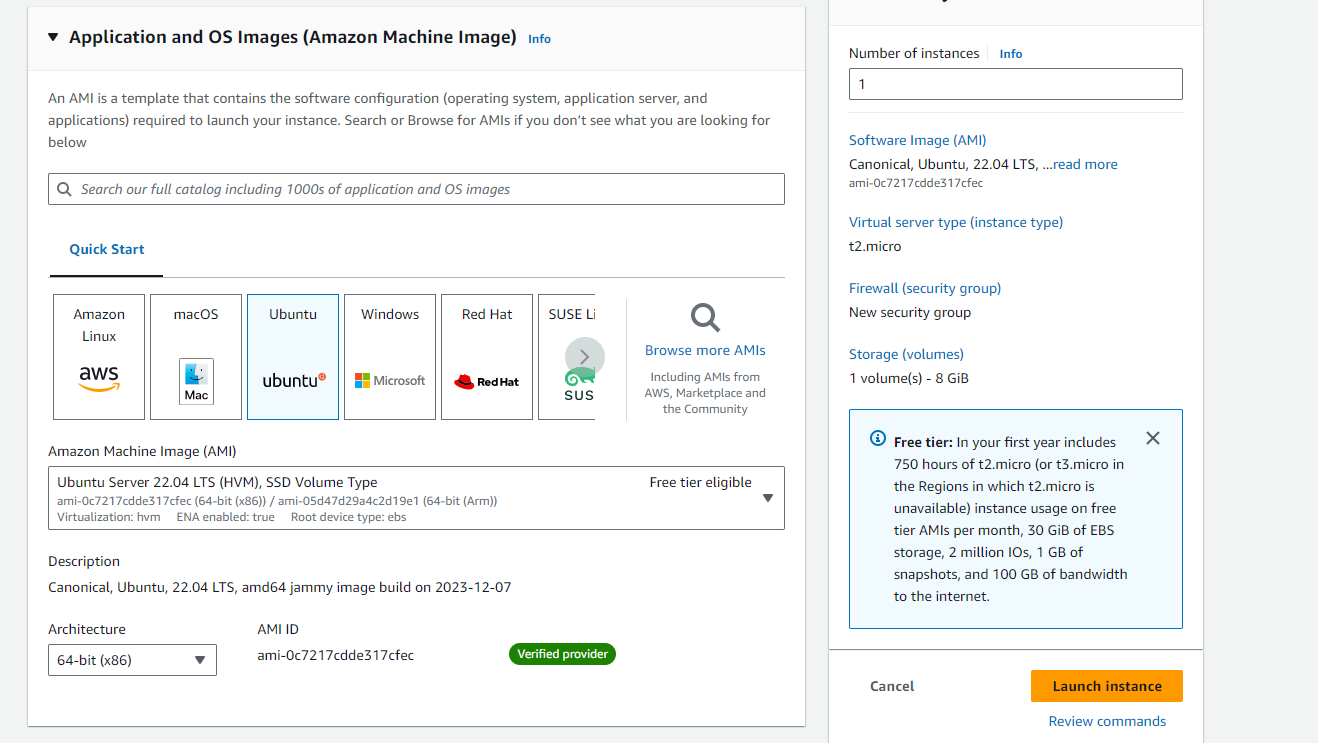
Task: Click the Red Hat logo icon
Action: pyautogui.click(x=487, y=382)
